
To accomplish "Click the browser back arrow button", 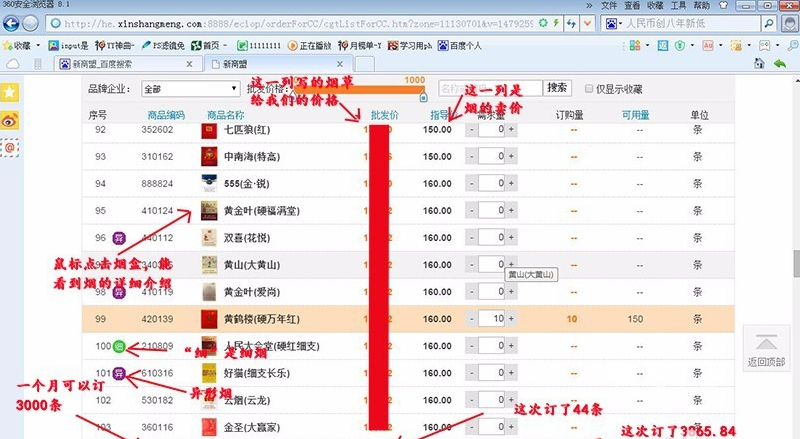I will (11, 23).
